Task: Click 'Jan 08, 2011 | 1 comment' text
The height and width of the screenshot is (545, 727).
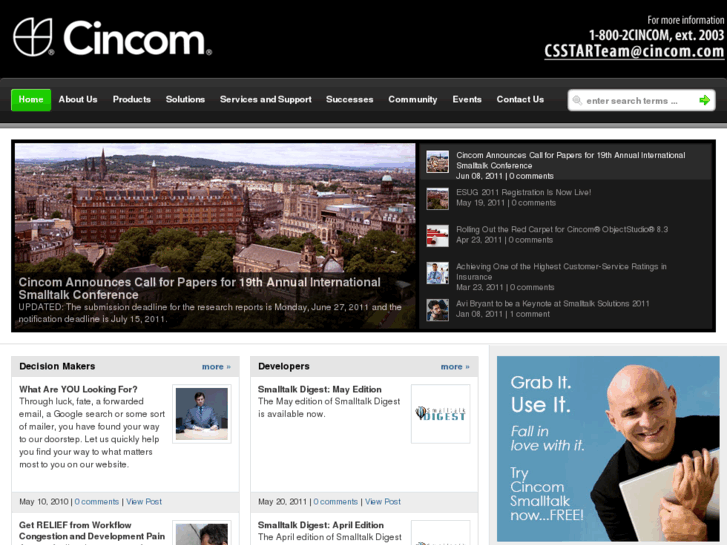Action: [503, 314]
